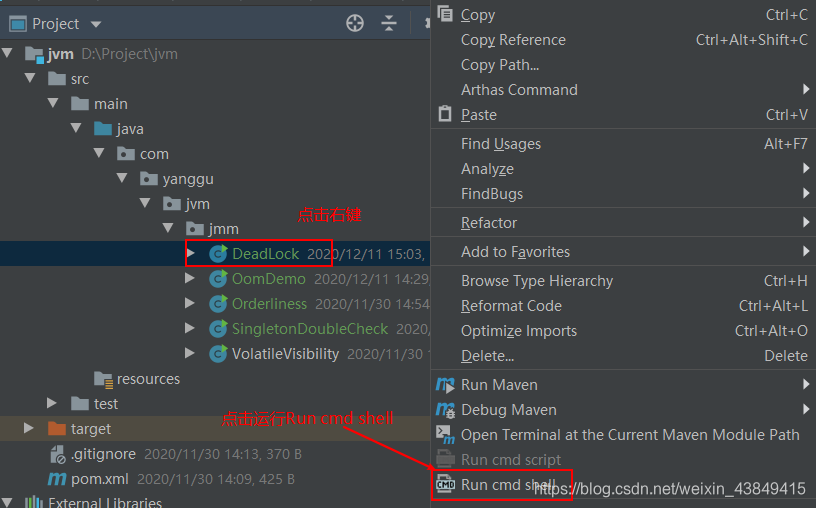Select the OomDemo class row
The image size is (816, 508).
point(215,278)
